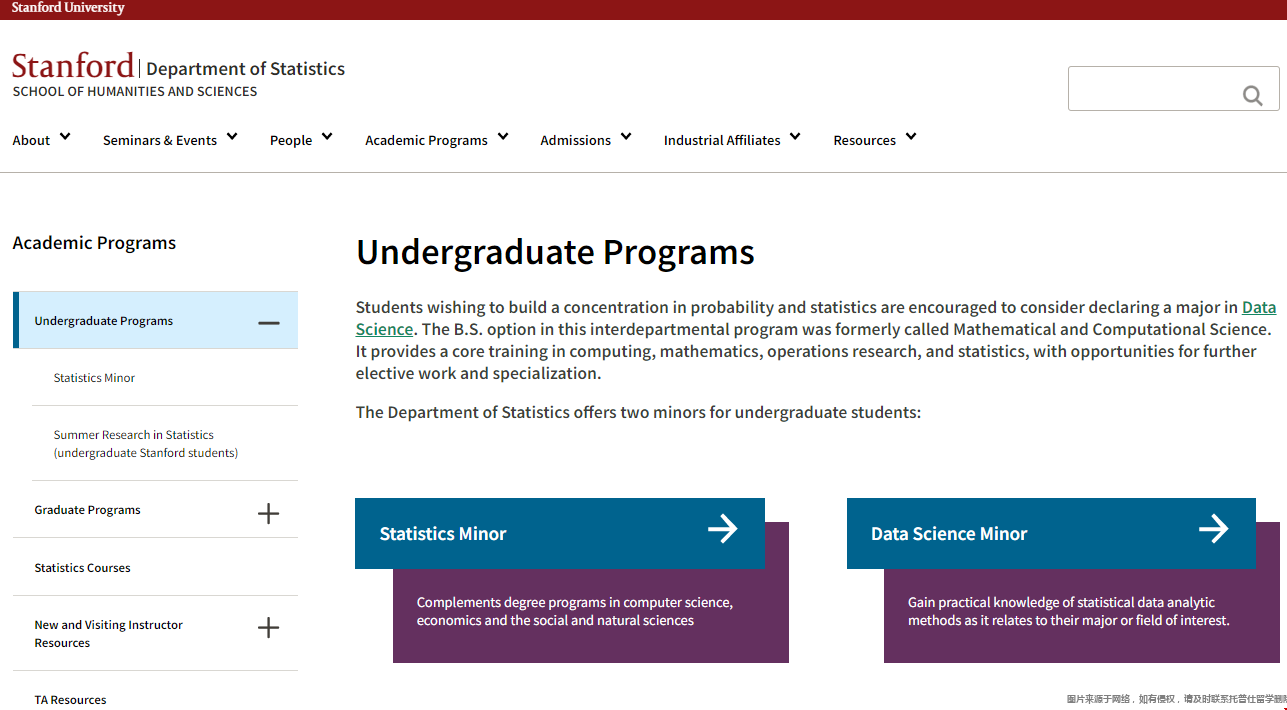Open the Stanford logo homepage link

click(x=73, y=66)
